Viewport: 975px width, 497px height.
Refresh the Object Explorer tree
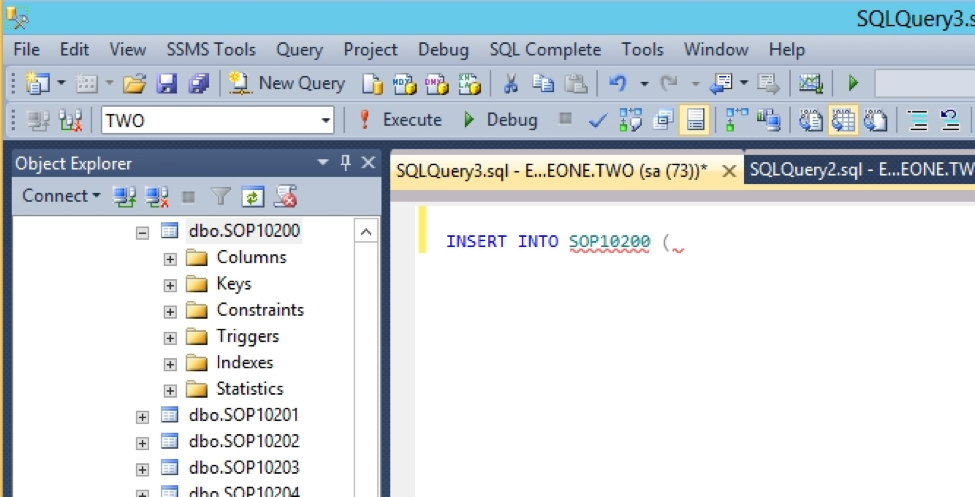[x=252, y=197]
